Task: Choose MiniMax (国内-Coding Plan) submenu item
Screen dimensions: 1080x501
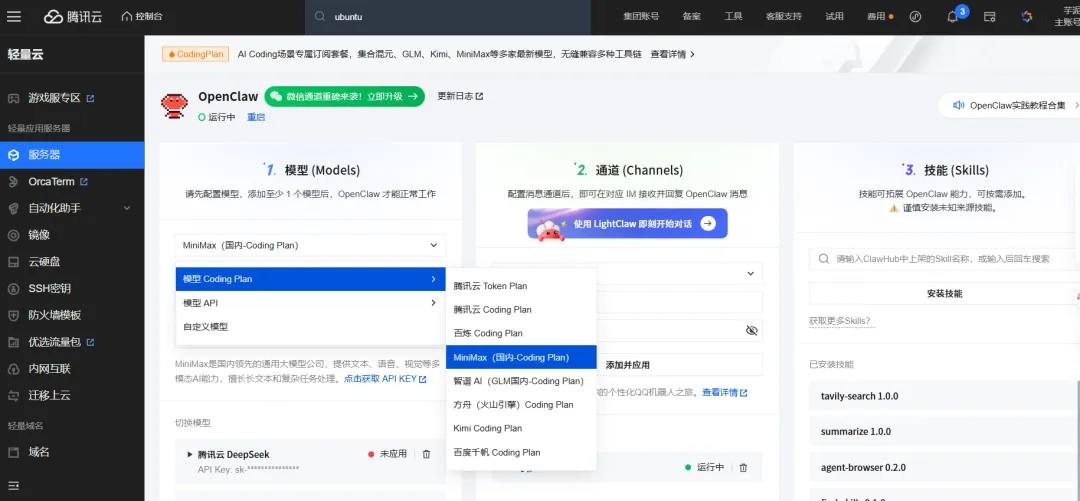Action: click(521, 357)
